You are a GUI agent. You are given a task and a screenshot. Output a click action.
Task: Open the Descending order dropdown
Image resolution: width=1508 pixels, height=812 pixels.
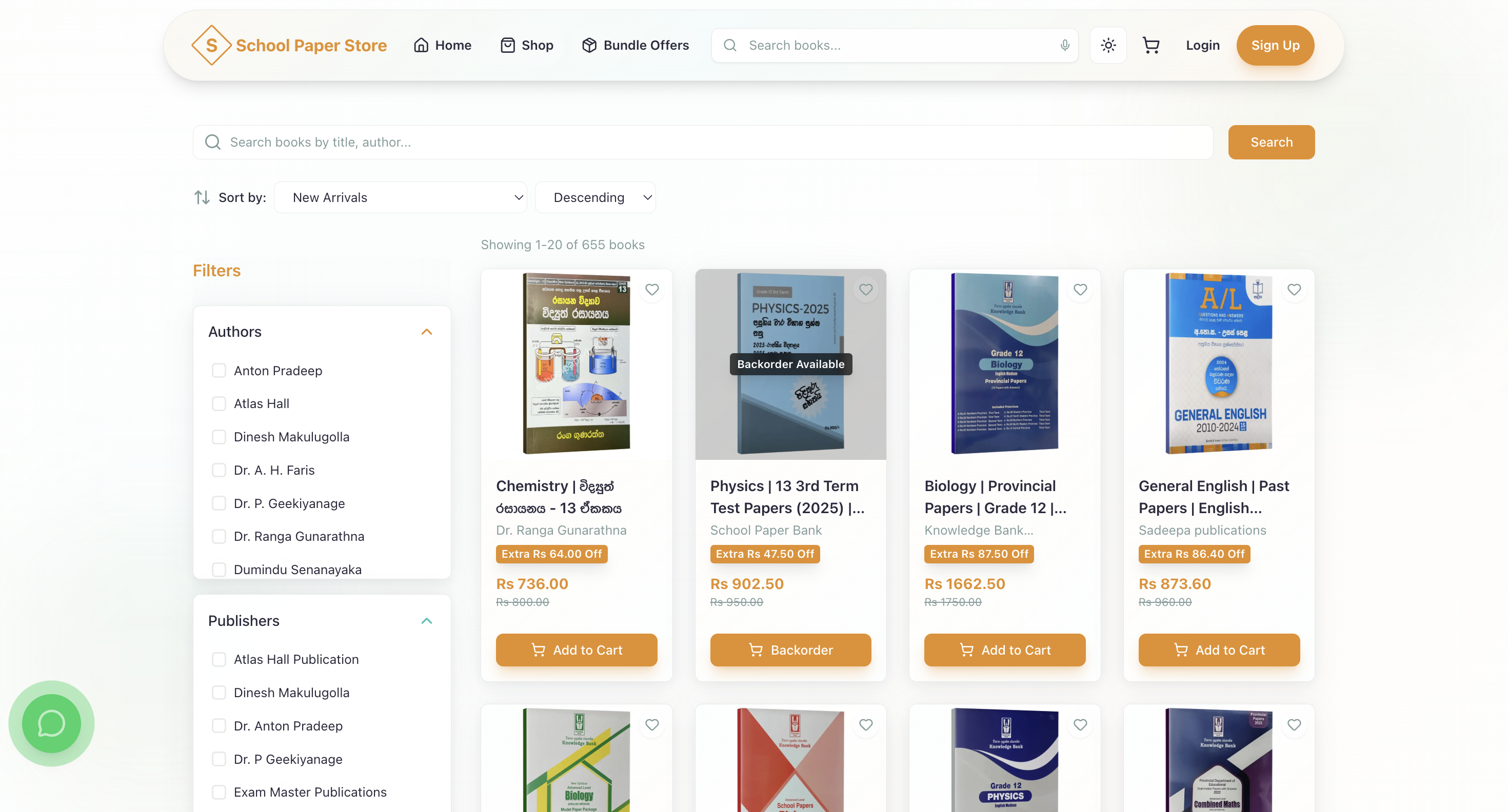(596, 198)
